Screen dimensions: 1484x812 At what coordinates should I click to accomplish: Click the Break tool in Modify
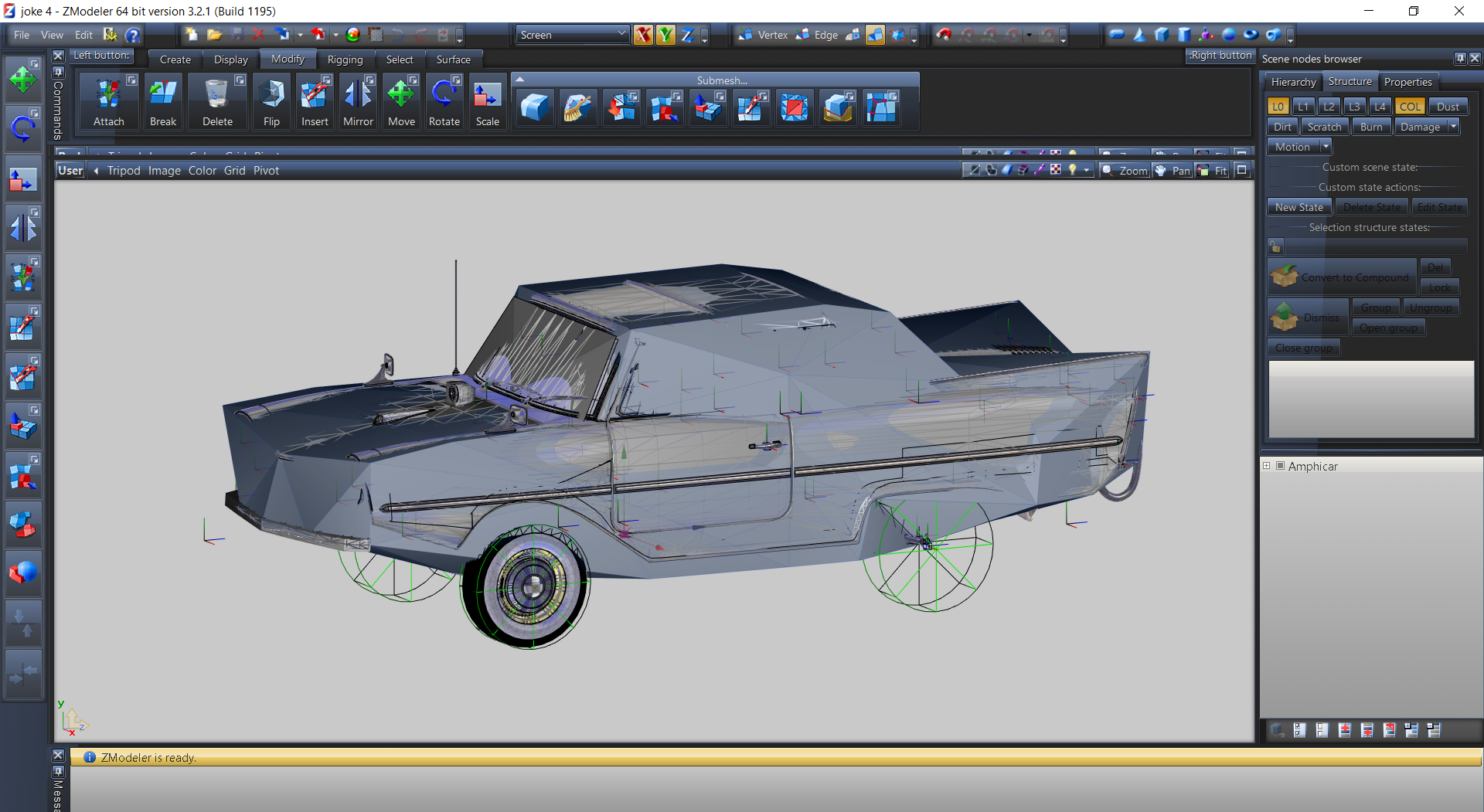[163, 101]
